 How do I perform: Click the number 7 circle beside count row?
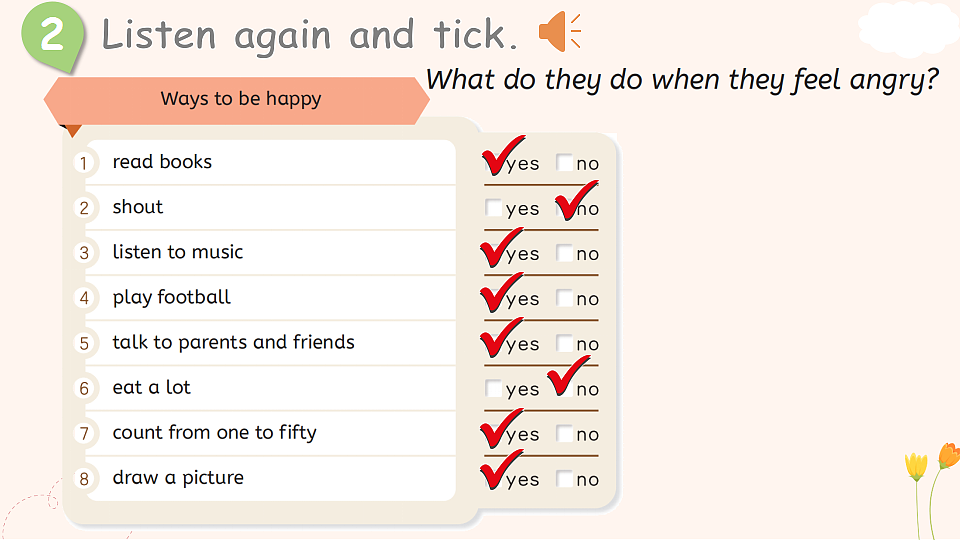coord(84,433)
